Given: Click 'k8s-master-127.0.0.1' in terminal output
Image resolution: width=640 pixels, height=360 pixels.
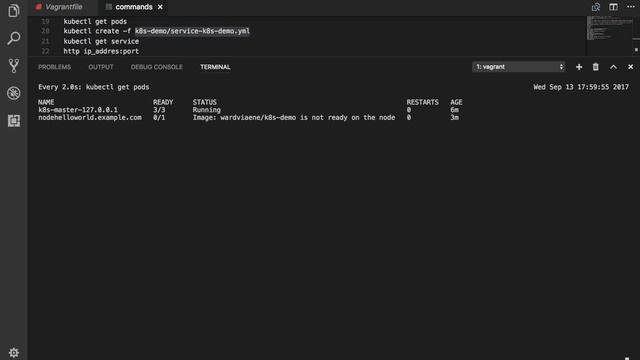Looking at the screenshot, I should coord(78,110).
